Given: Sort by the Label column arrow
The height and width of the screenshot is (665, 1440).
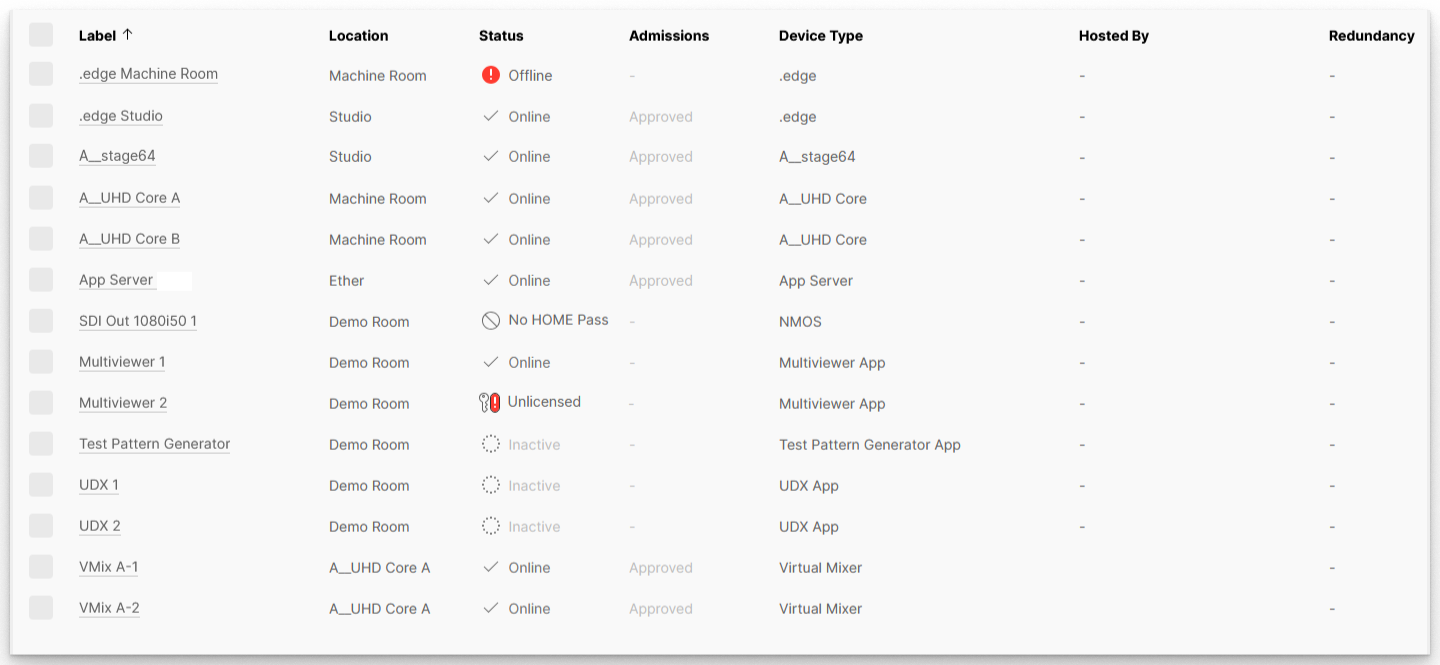Looking at the screenshot, I should point(127,35).
